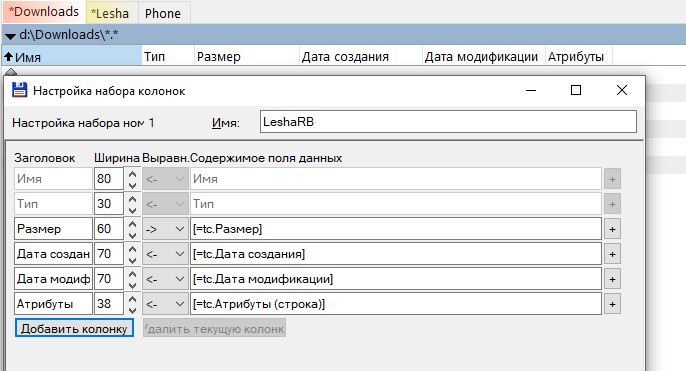Open the drive list arrow before d:\Downloads
This screenshot has width=686, height=371.
(x=10, y=36)
